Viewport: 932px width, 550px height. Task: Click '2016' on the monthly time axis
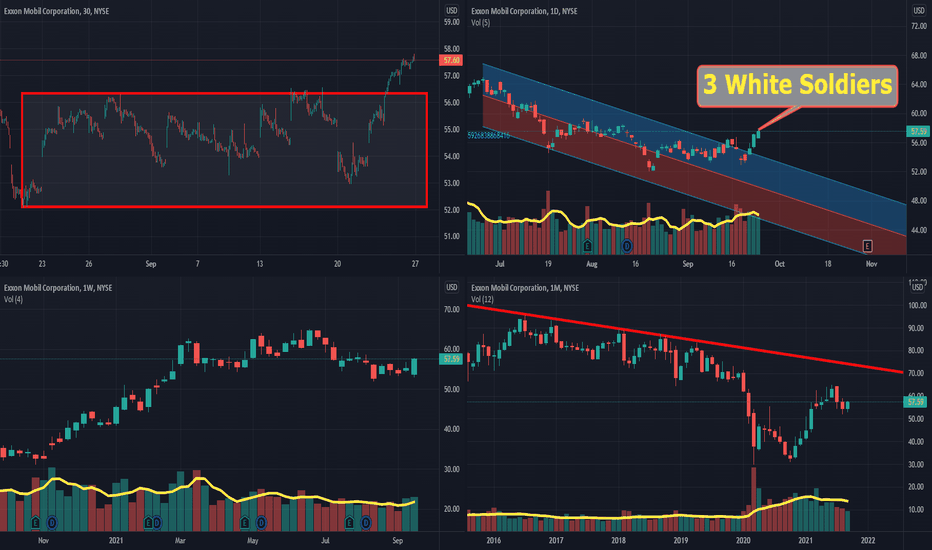(493, 540)
